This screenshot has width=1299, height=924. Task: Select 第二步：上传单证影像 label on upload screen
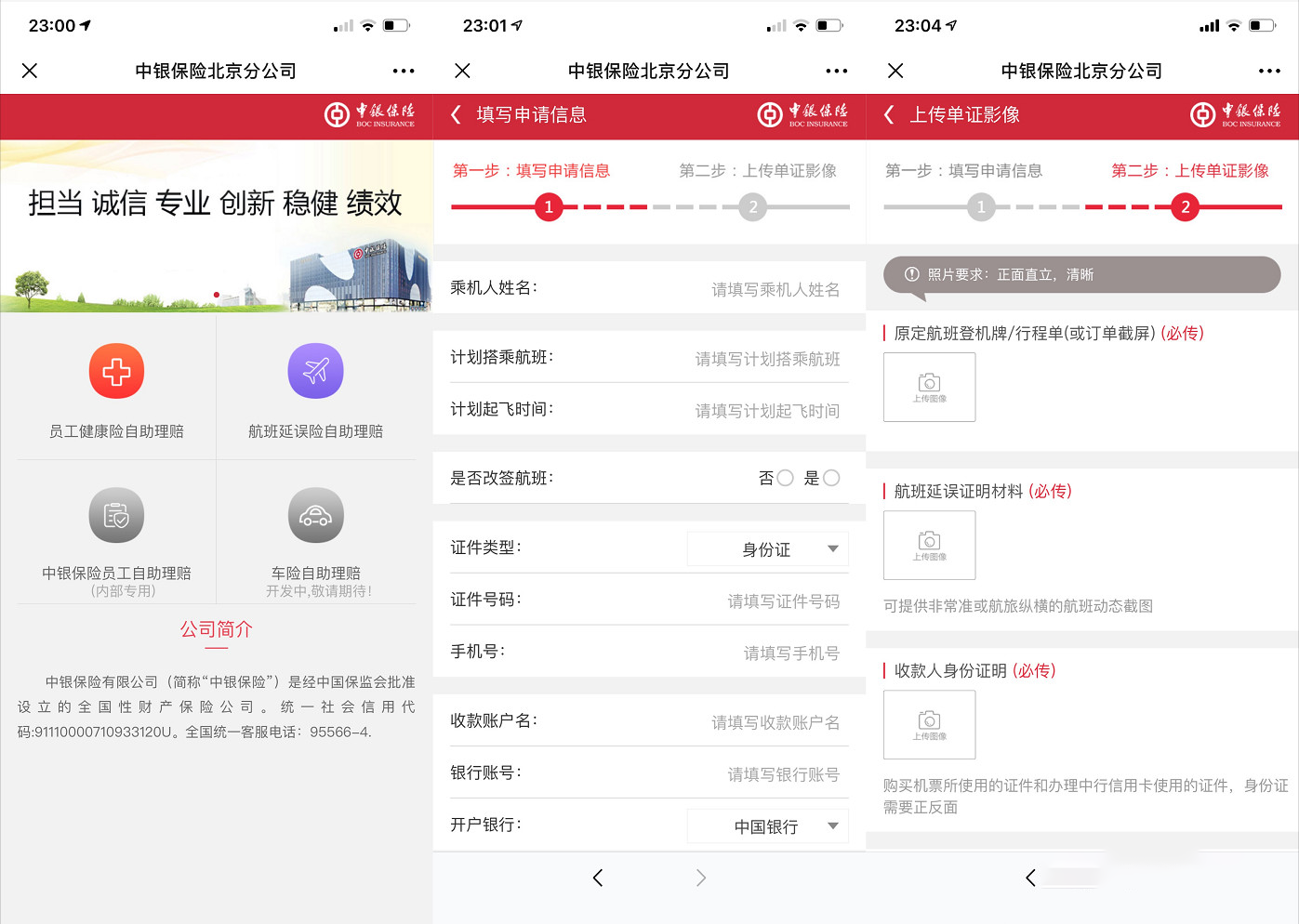1190,170
